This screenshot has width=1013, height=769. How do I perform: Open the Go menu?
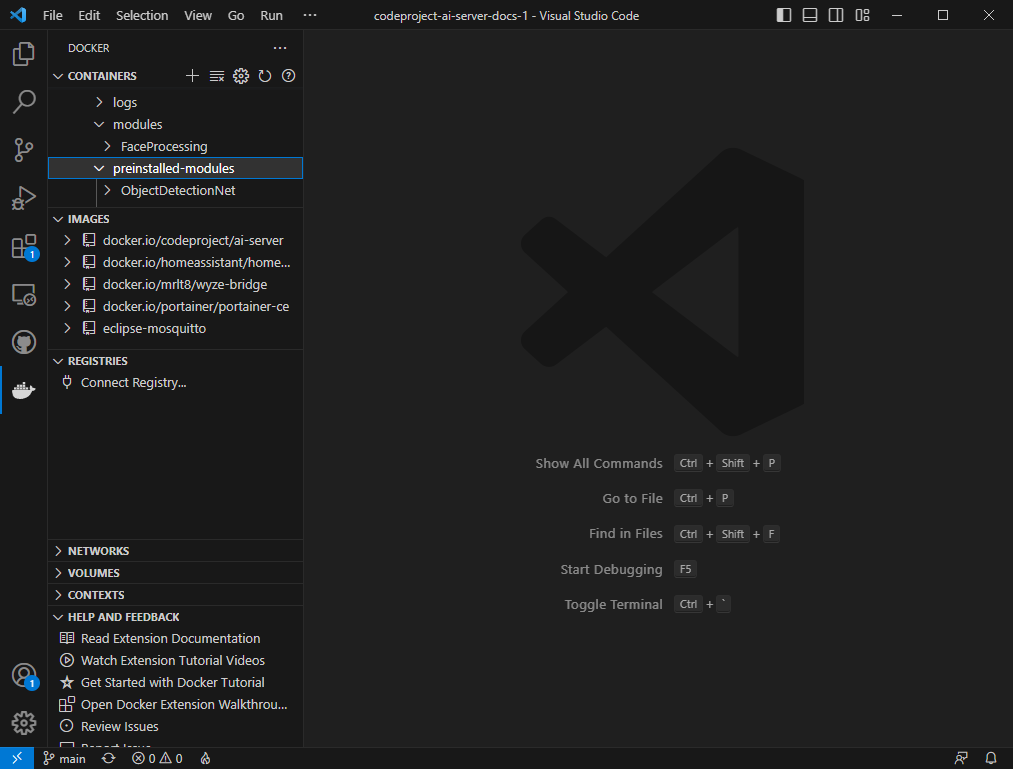point(236,16)
